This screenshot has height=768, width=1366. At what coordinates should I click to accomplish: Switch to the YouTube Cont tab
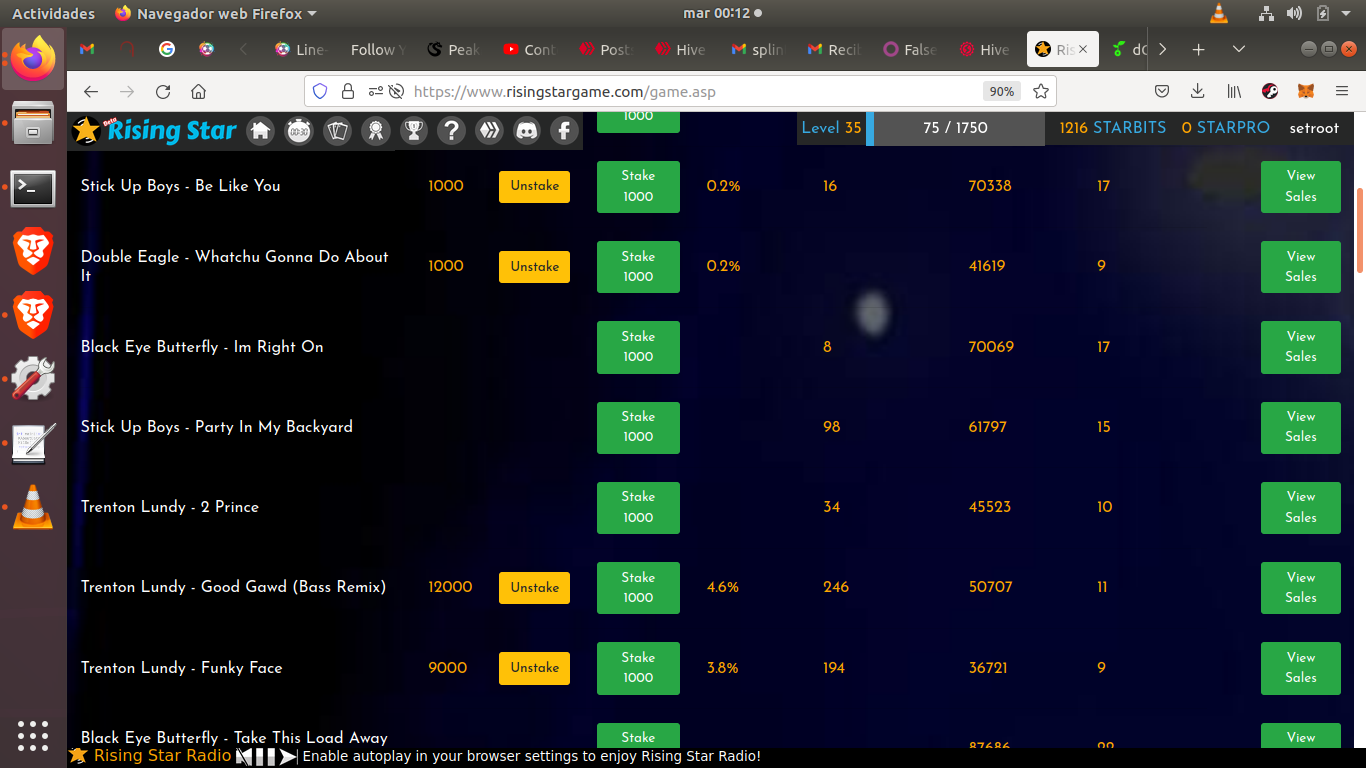[530, 49]
